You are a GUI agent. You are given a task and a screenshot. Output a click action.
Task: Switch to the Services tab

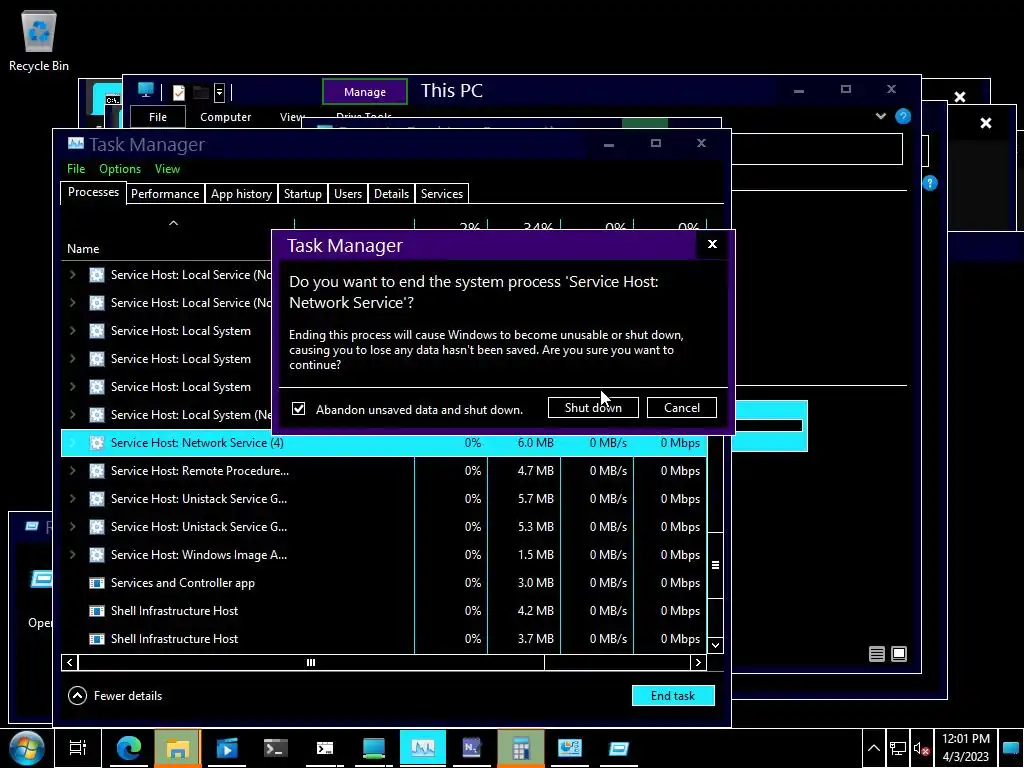[442, 194]
